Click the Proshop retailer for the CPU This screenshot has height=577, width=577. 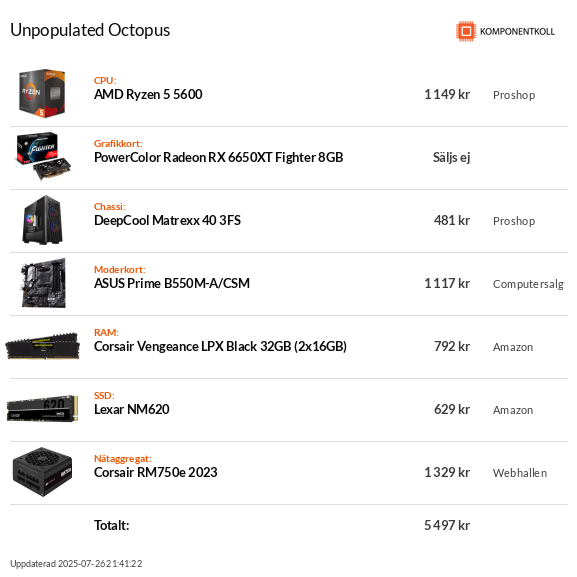[514, 95]
